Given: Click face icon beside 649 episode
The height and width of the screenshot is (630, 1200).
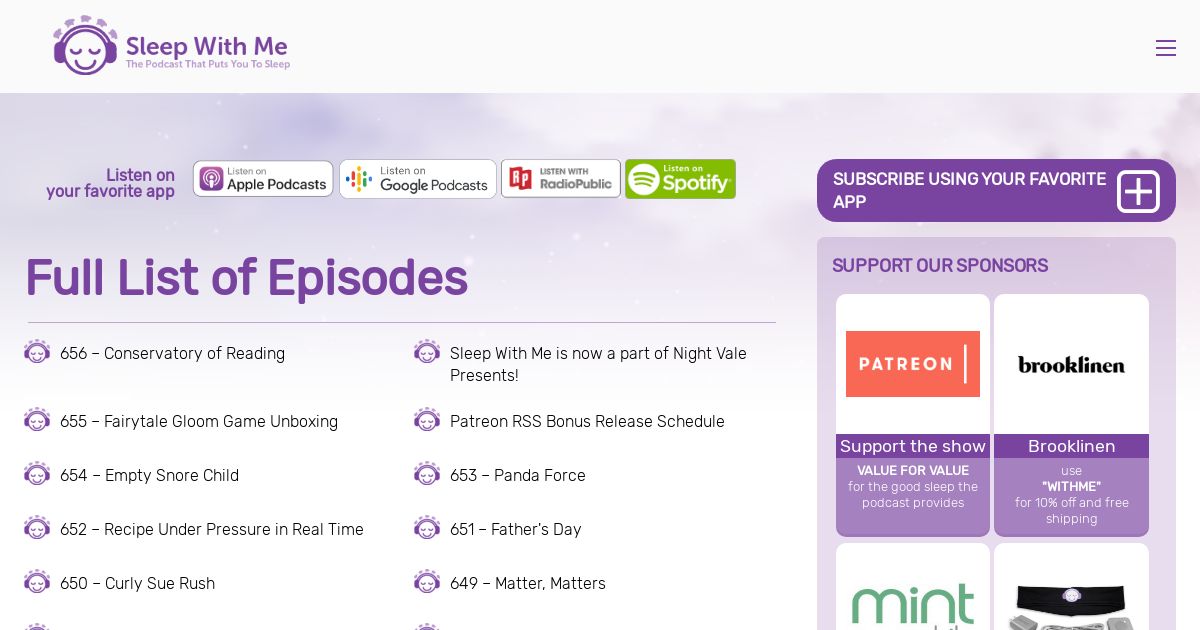Looking at the screenshot, I should click(427, 582).
